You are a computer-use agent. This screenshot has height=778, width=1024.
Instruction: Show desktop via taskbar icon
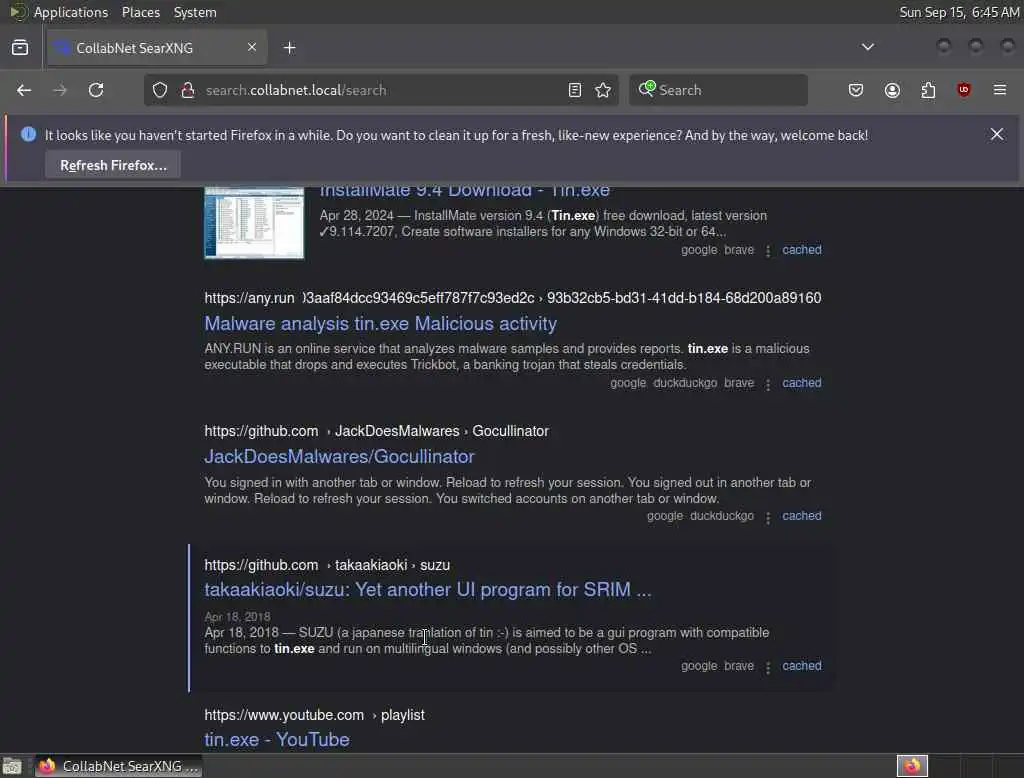pyautogui.click(x=12, y=766)
